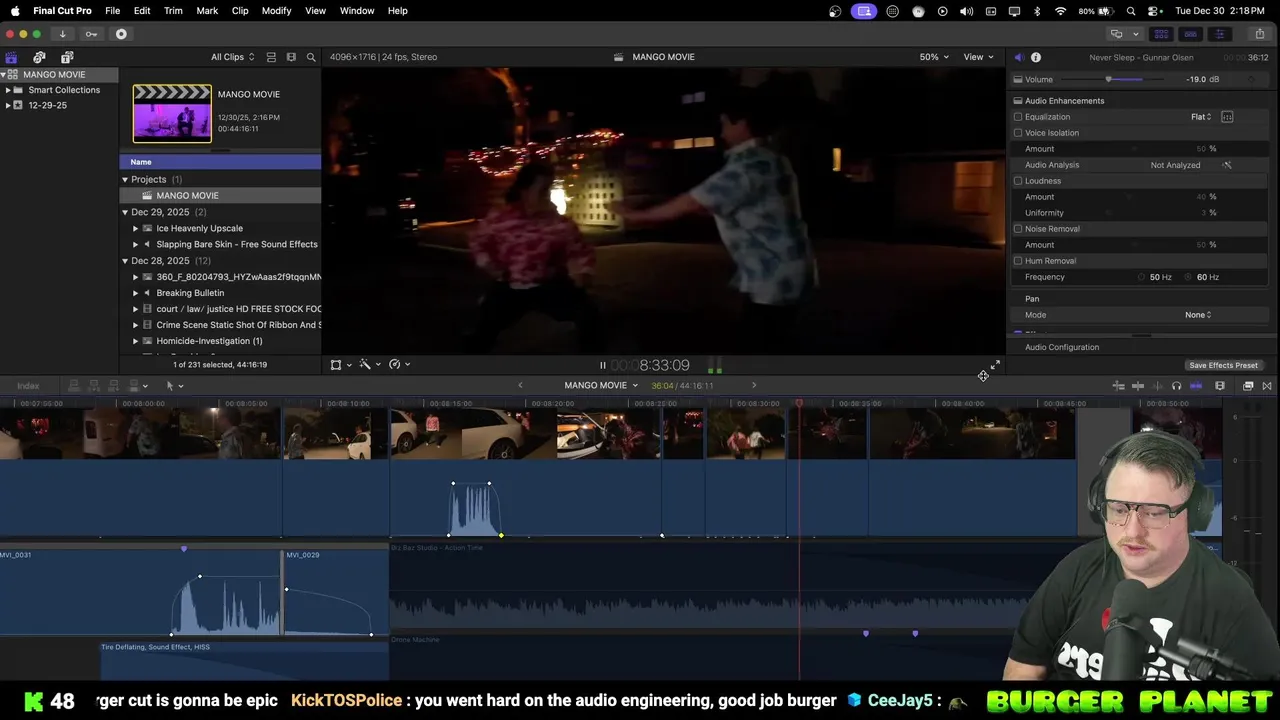Screen dimensions: 1280x720
Task: Show the background tasks indicator
Action: tap(121, 34)
